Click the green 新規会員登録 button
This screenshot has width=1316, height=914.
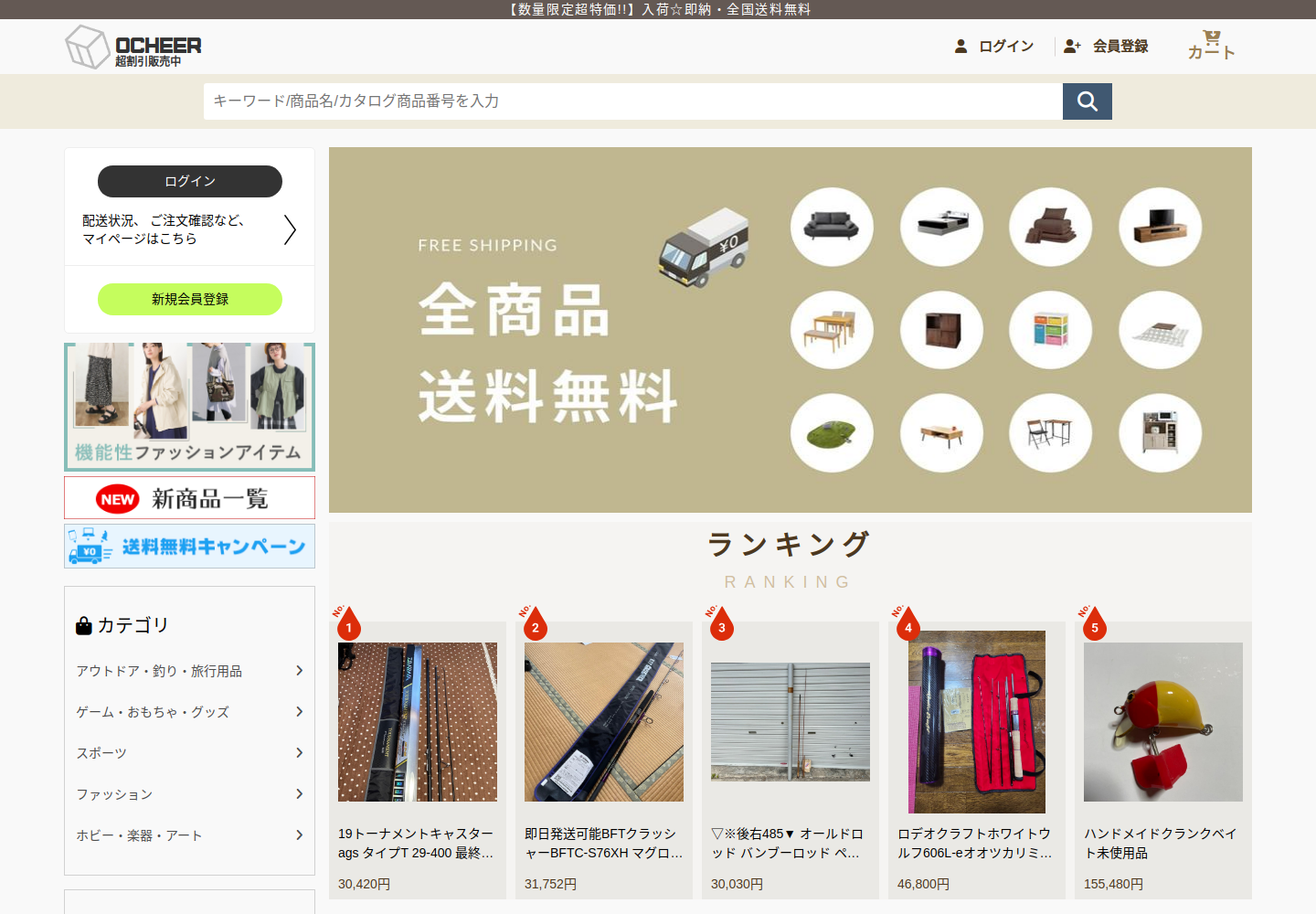pyautogui.click(x=190, y=299)
